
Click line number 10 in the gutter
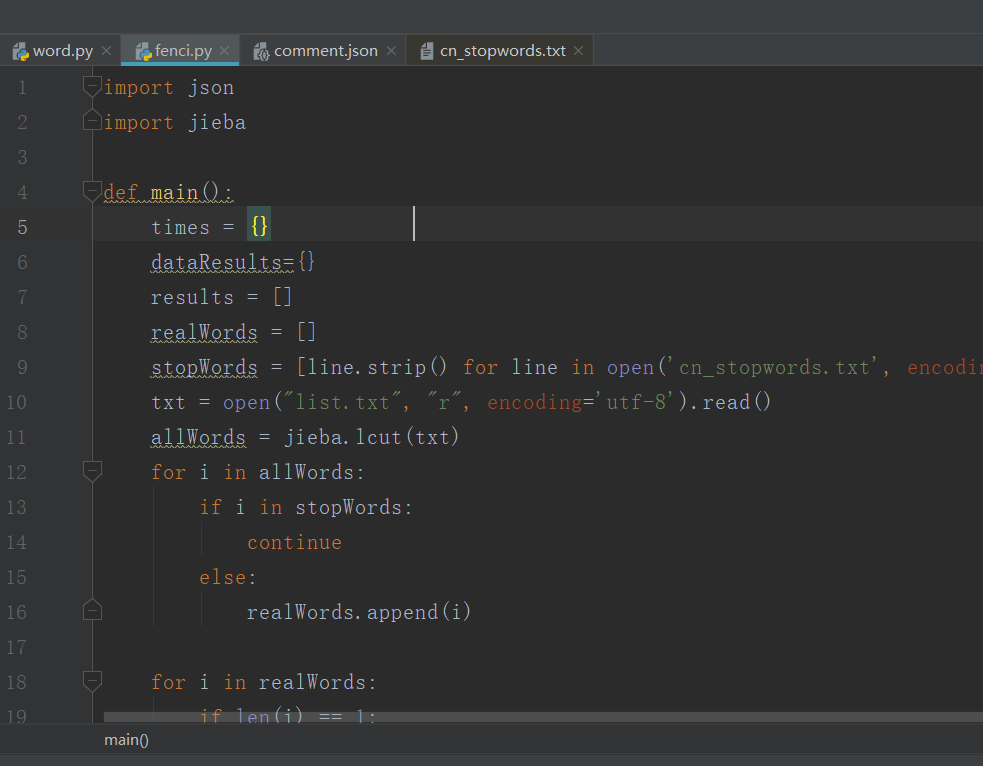coord(16,402)
